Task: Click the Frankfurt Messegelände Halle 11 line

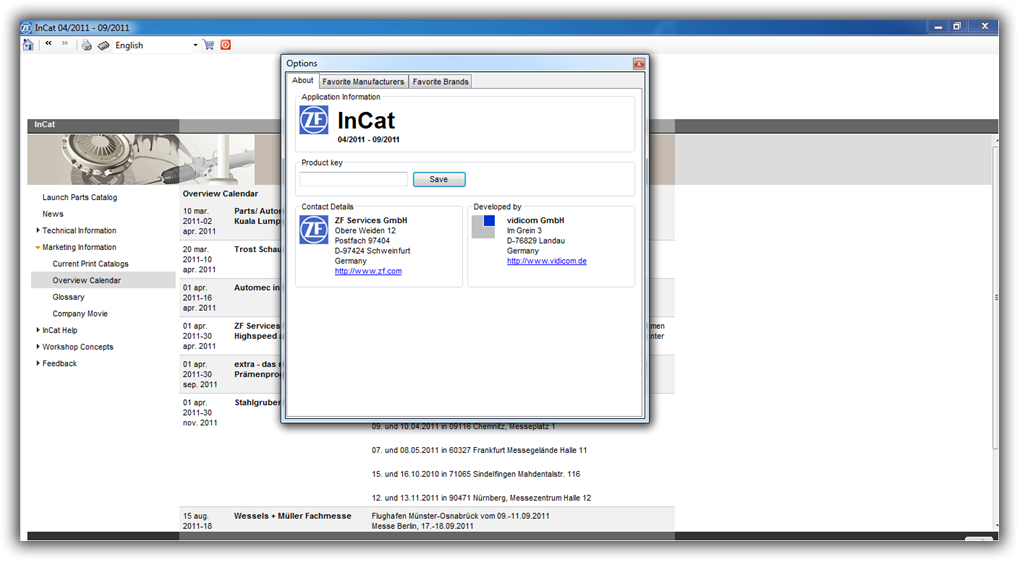Action: click(479, 450)
